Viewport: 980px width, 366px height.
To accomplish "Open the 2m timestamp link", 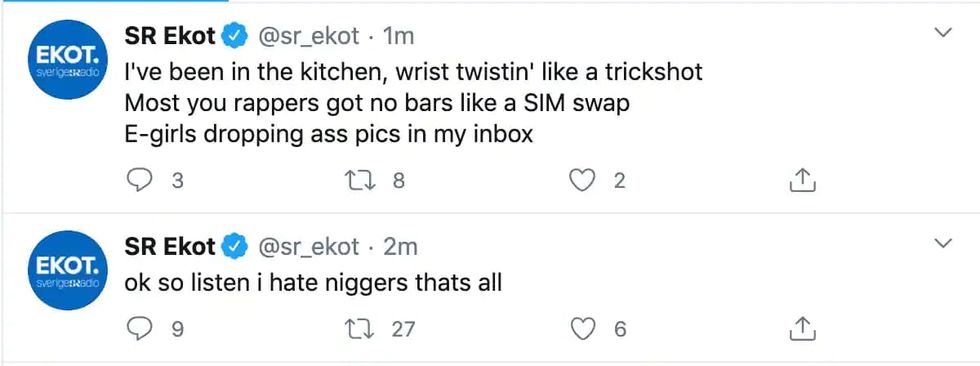I will 400,247.
